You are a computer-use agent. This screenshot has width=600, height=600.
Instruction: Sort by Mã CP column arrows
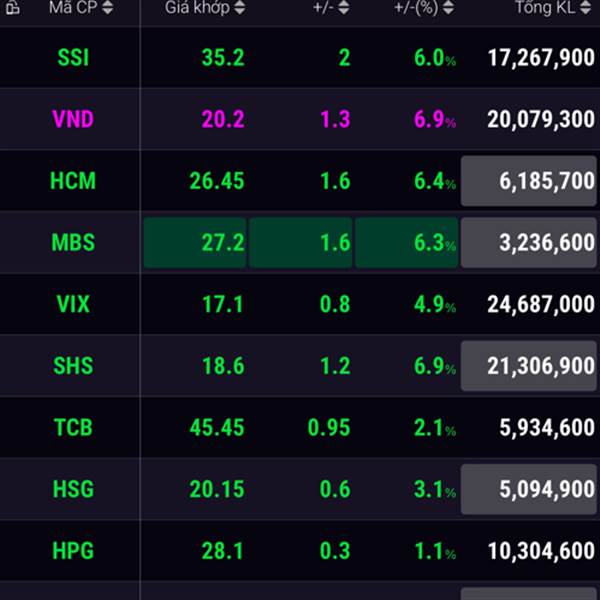(108, 7)
